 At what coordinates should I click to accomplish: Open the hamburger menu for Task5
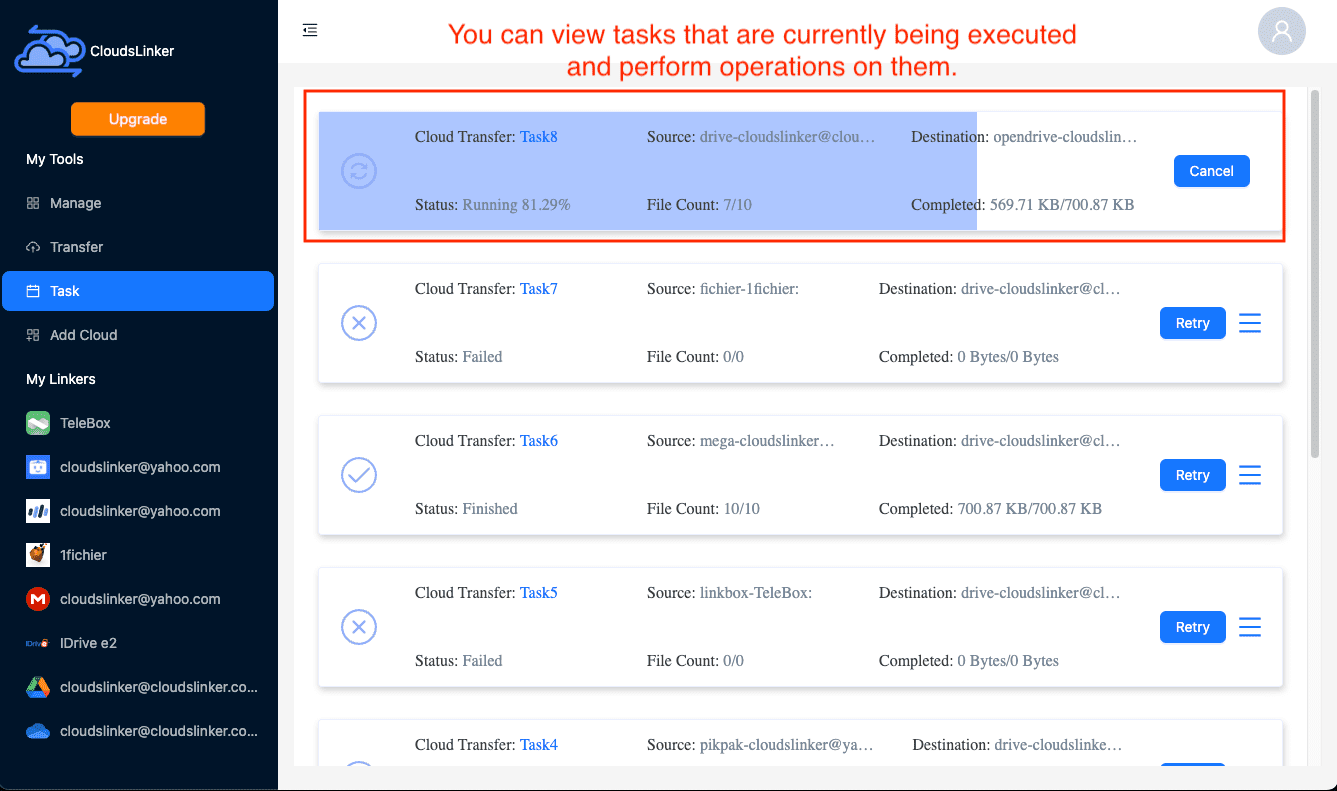[x=1250, y=627]
